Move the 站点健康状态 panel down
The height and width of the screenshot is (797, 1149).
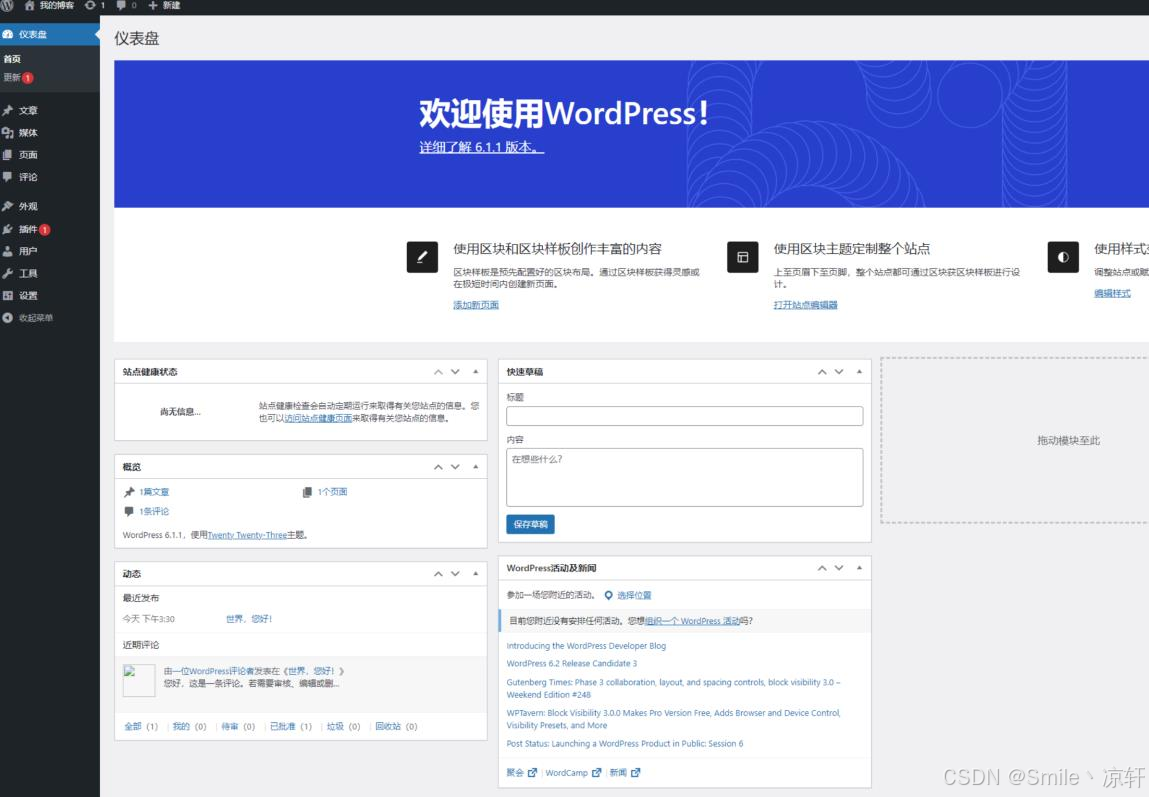coord(455,372)
